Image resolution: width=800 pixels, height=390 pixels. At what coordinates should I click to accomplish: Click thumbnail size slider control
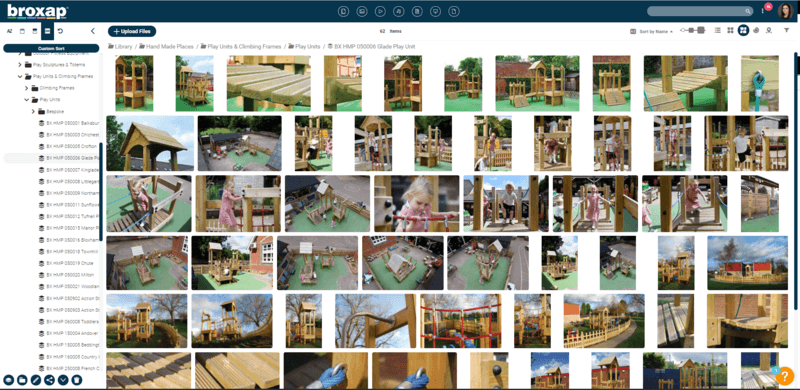point(693,31)
